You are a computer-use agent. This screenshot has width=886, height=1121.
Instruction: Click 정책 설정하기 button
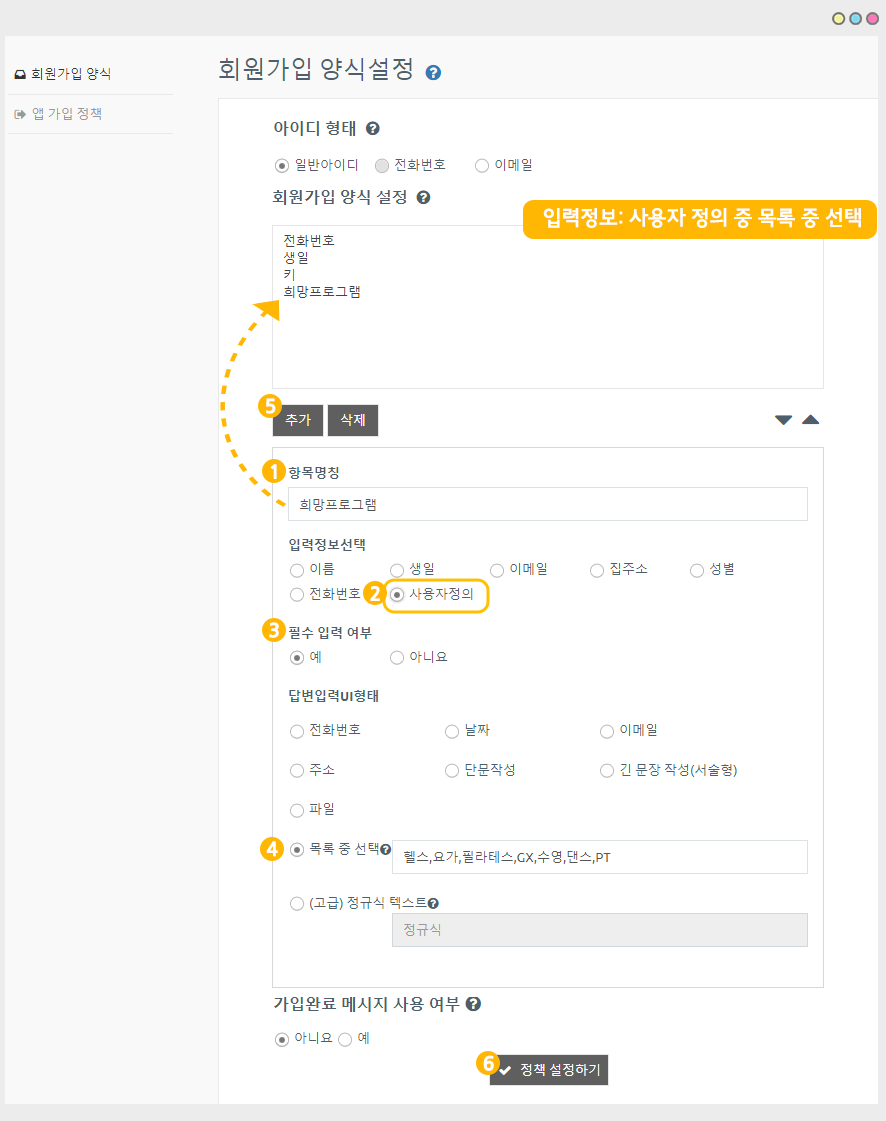549,1070
